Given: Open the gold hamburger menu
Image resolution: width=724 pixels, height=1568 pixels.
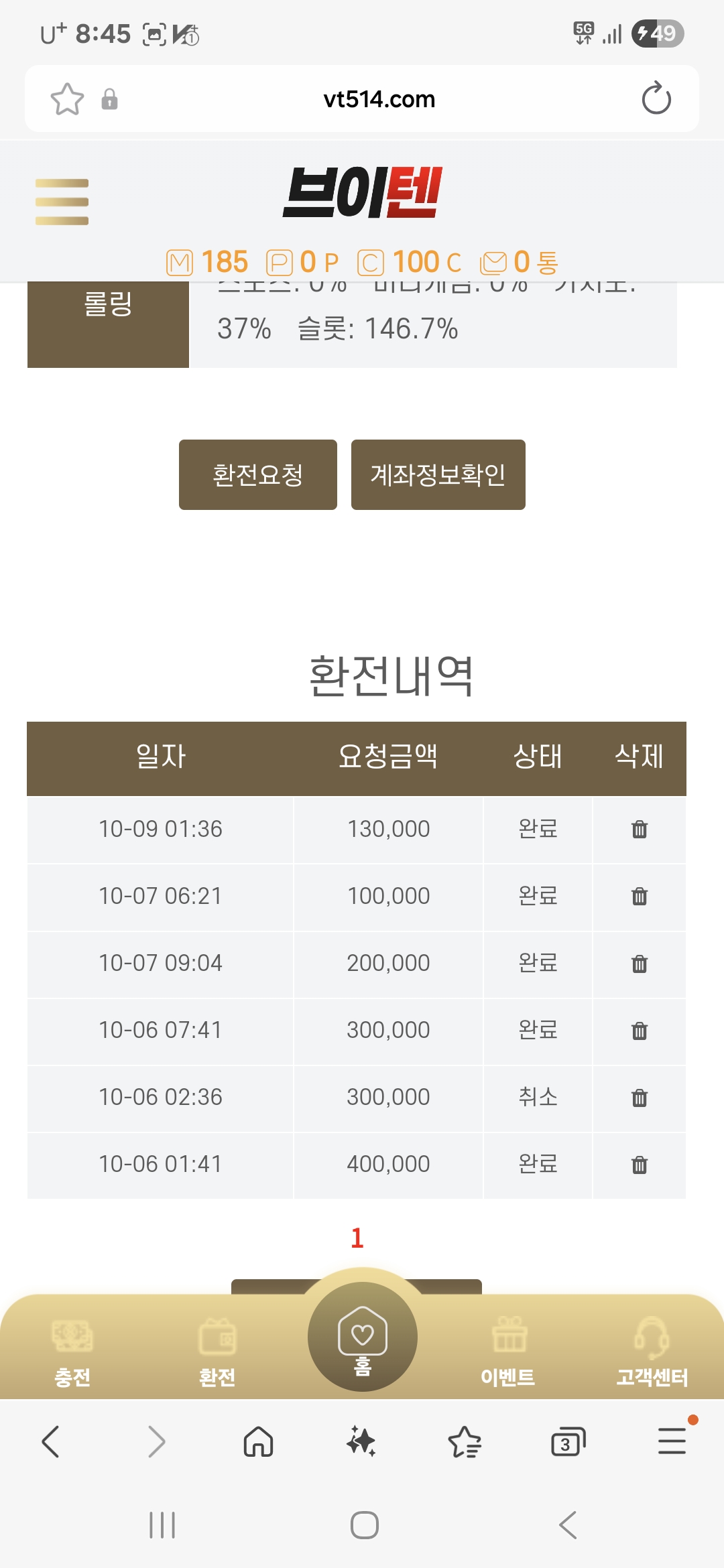Looking at the screenshot, I should (62, 202).
